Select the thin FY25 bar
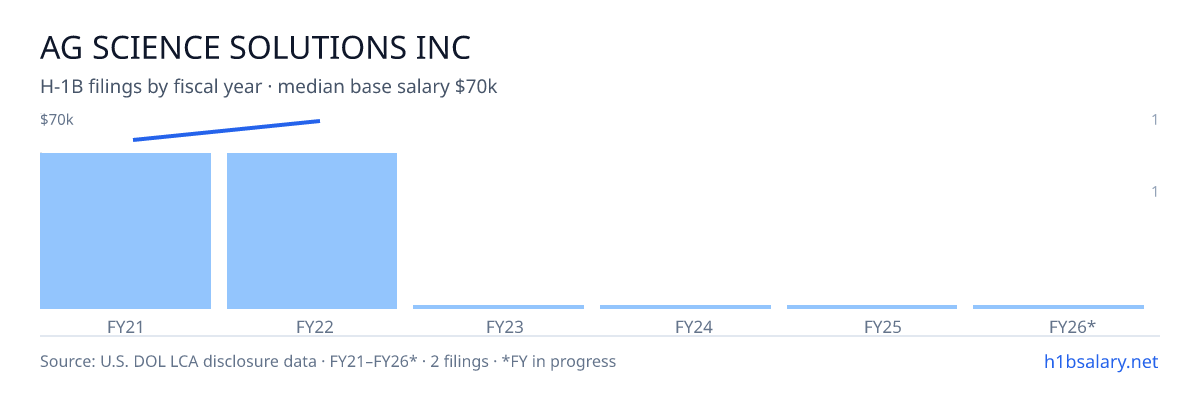 click(872, 307)
